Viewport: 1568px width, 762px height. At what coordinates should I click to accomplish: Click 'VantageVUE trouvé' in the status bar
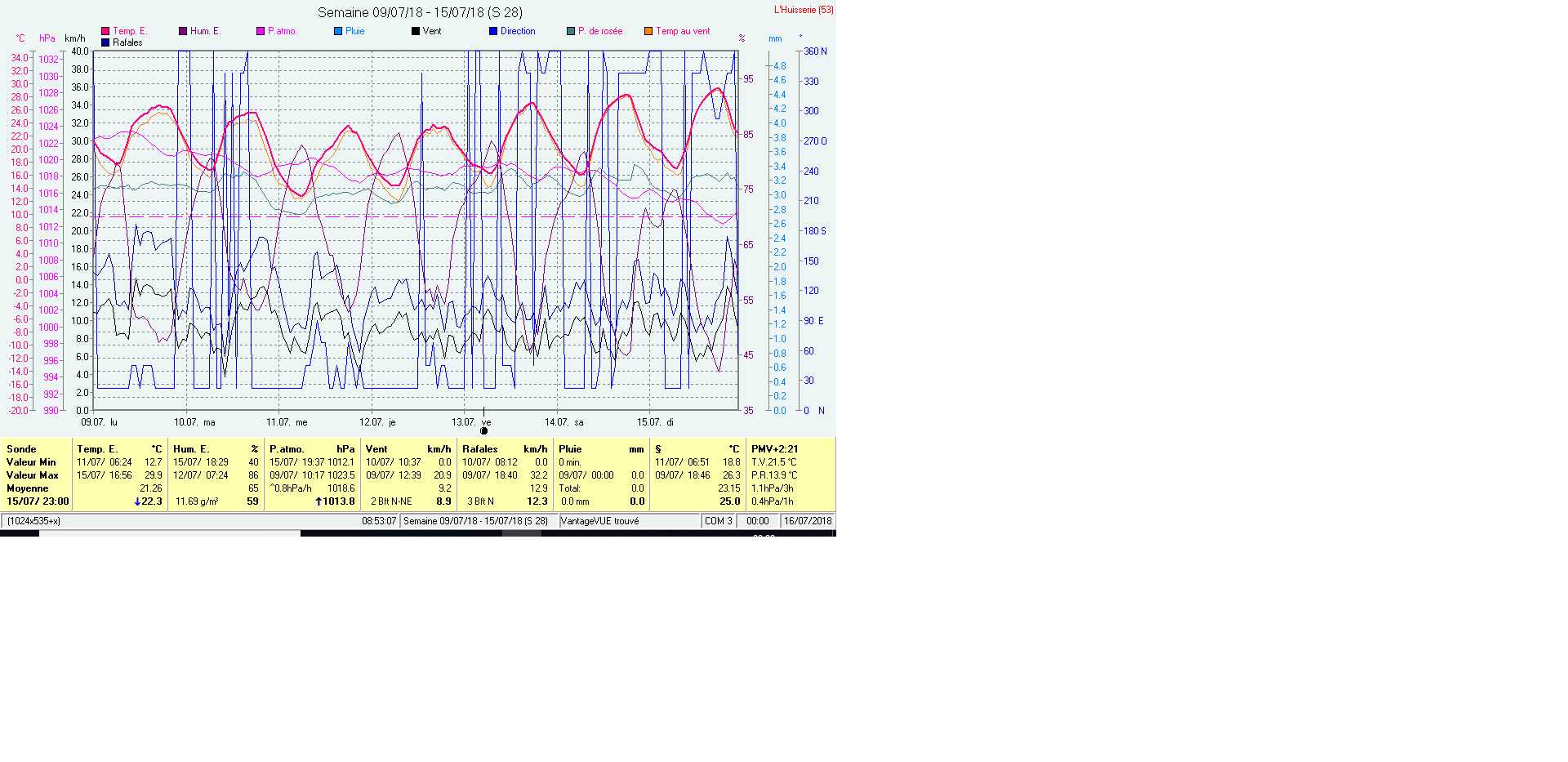coord(600,521)
